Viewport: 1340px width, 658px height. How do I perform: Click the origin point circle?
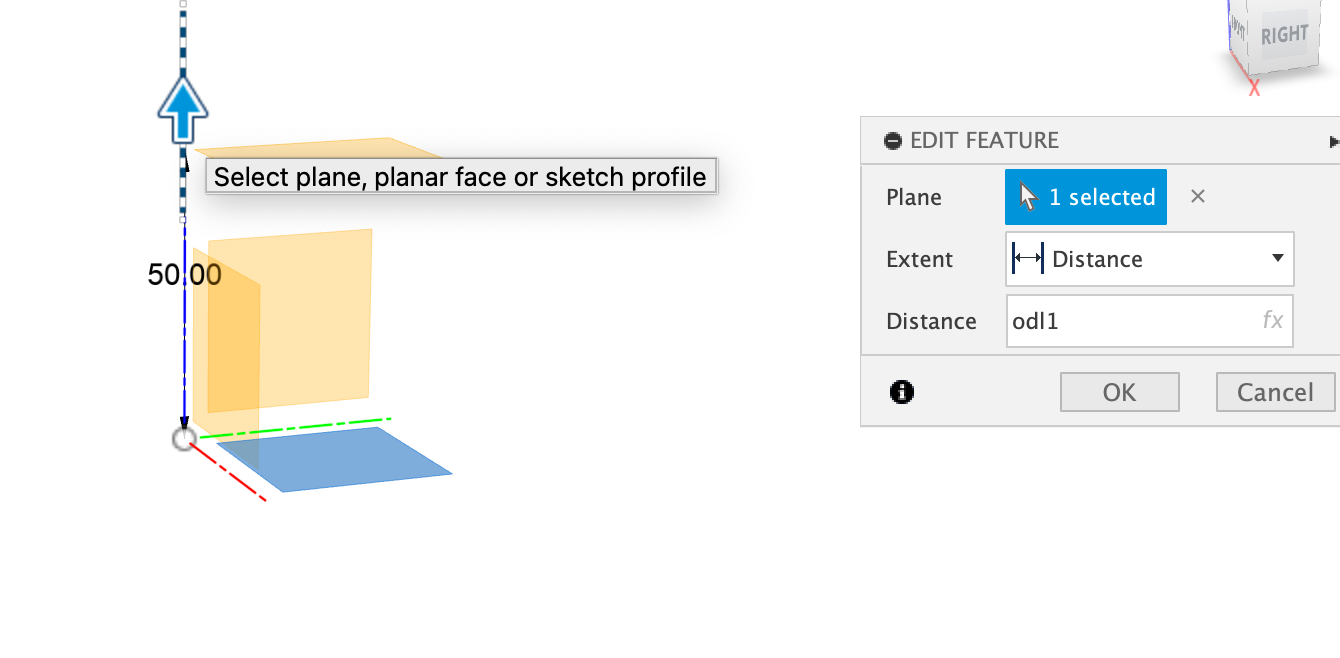(x=184, y=439)
